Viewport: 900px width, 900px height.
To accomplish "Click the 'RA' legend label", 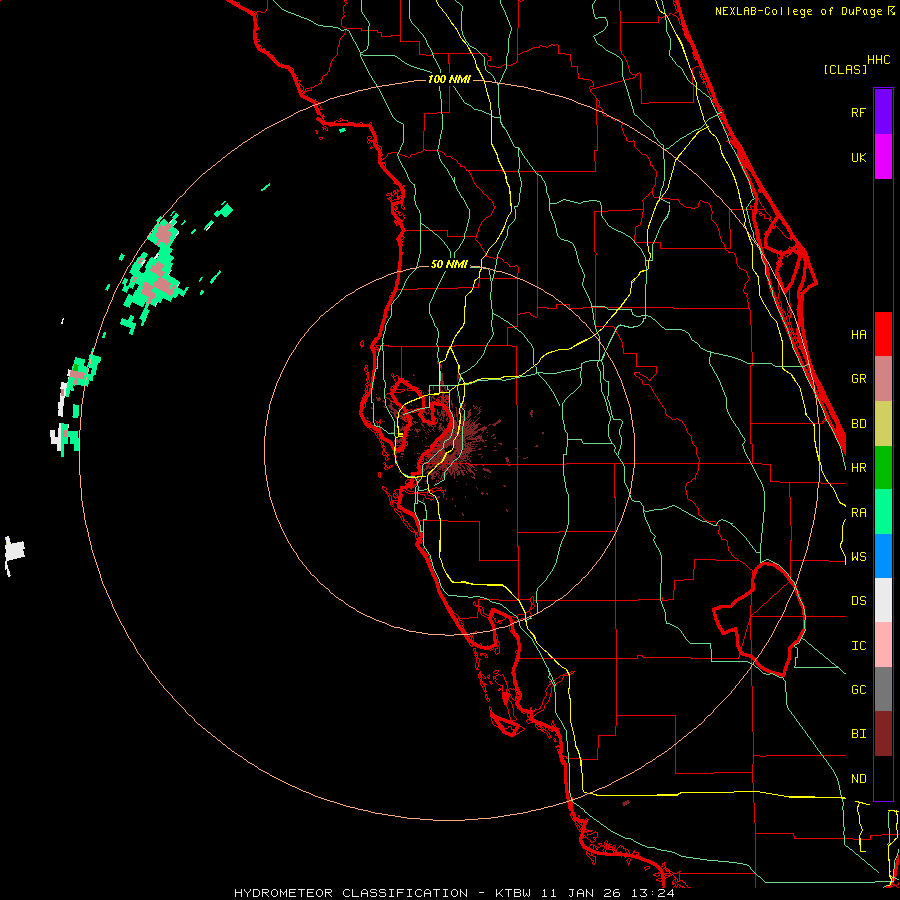I will coord(858,513).
